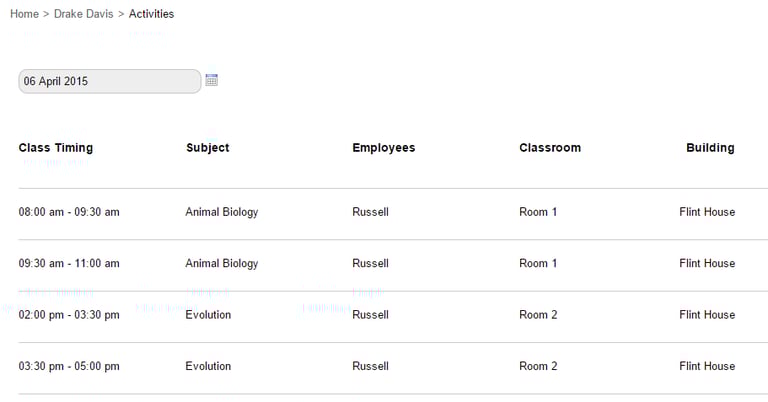The image size is (768, 402).
Task: Click the date field showing 06 April 2015
Action: coord(109,81)
